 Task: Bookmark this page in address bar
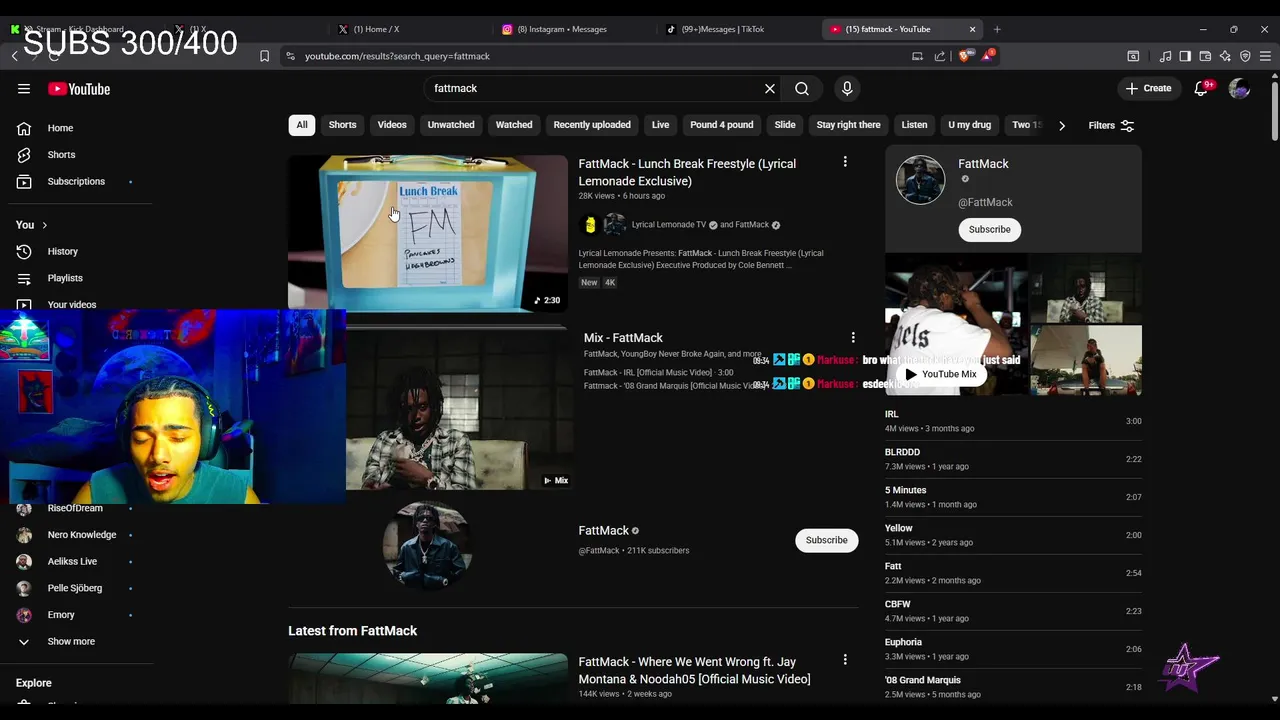264,56
